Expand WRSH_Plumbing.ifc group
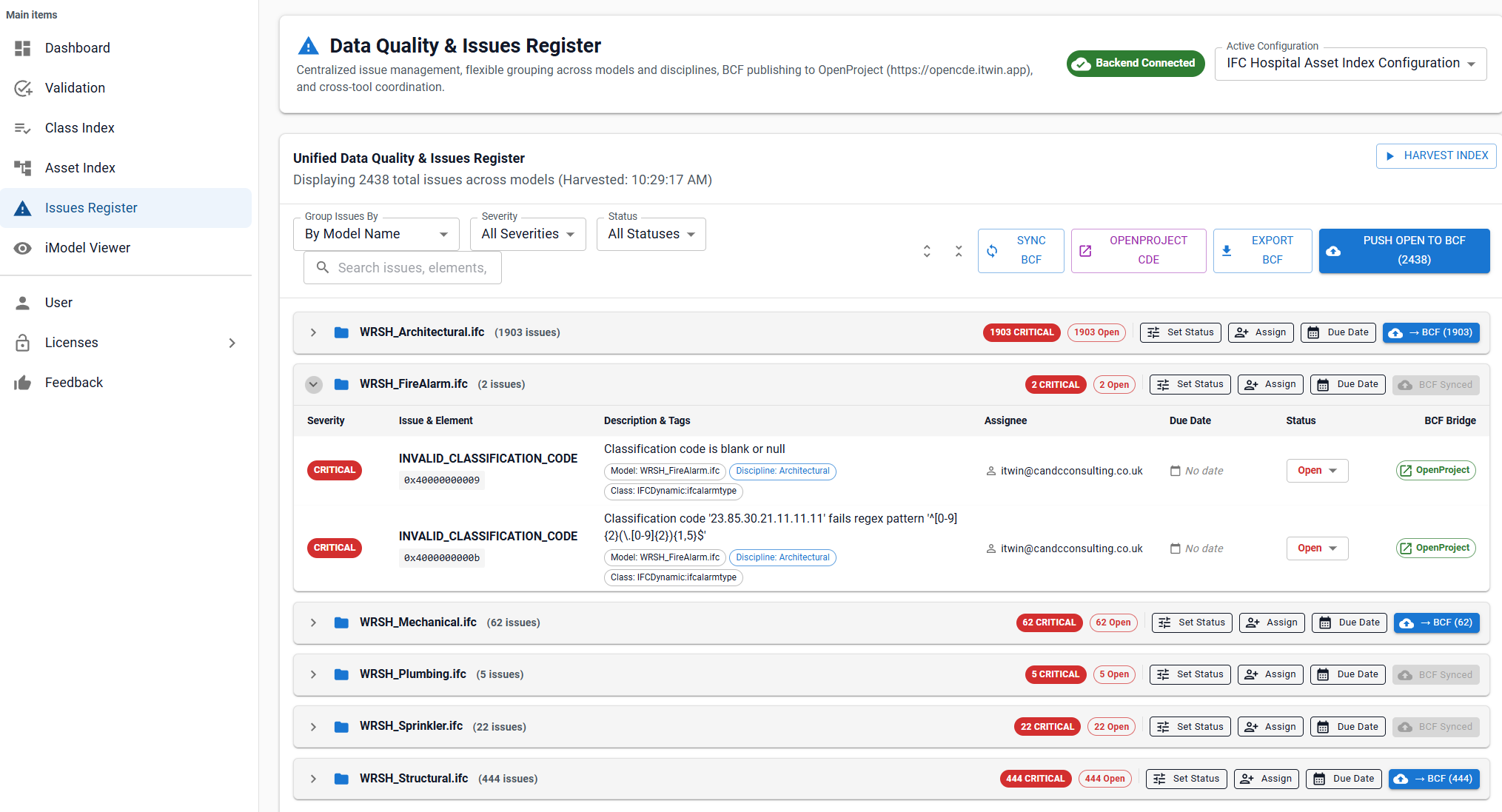 [313, 675]
